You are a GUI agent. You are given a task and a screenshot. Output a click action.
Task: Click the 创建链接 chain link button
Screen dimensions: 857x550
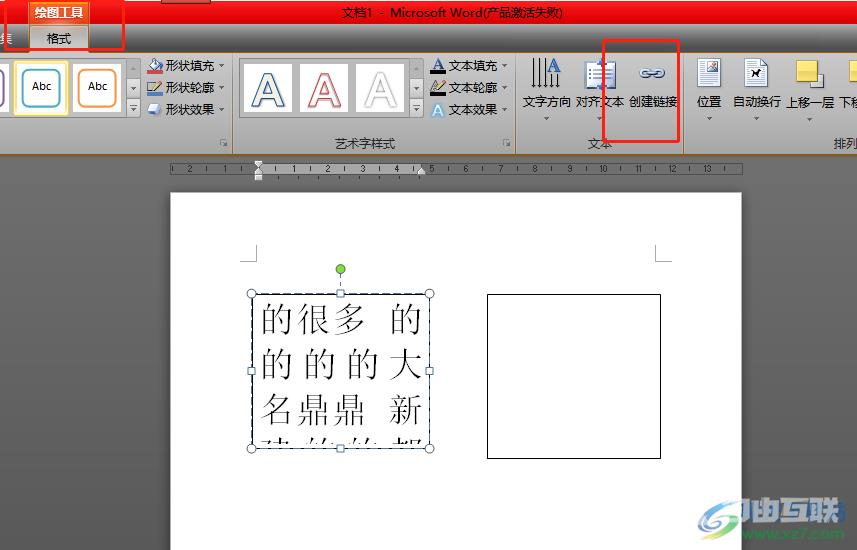pyautogui.click(x=653, y=85)
